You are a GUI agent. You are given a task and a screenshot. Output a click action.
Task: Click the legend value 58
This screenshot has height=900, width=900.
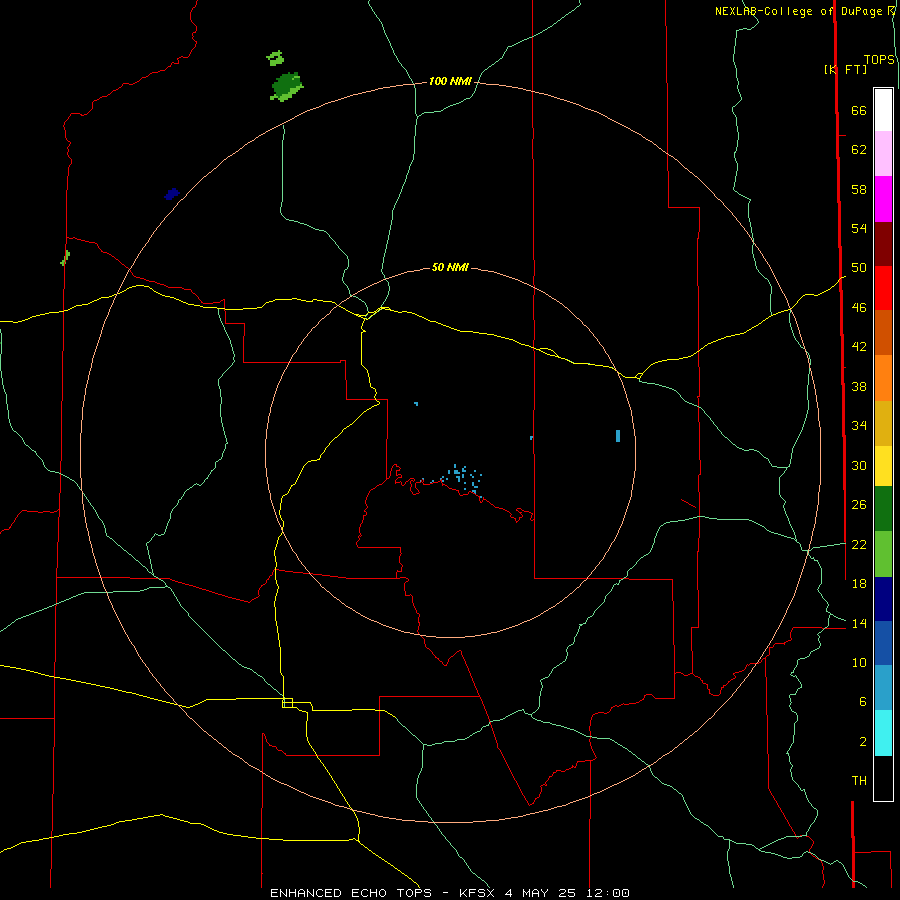tap(859, 189)
